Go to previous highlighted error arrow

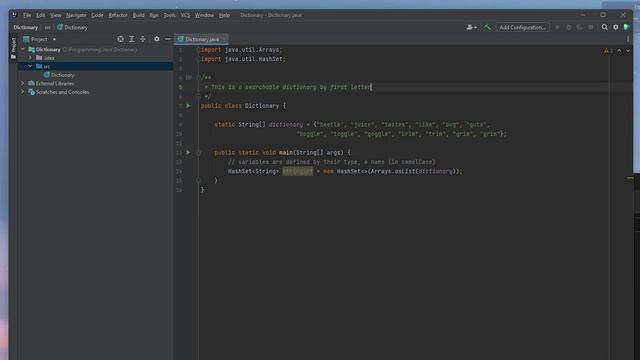[620, 51]
